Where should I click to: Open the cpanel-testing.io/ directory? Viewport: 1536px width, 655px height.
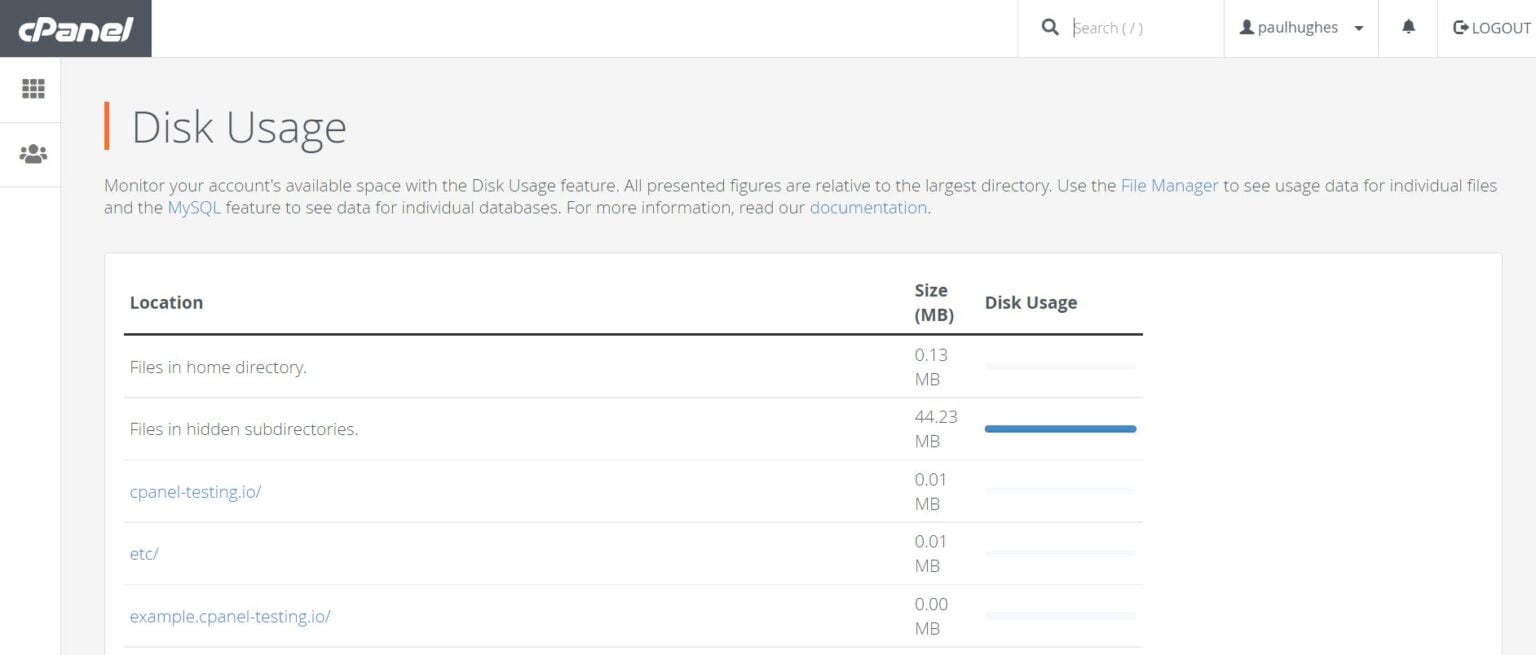pos(196,491)
